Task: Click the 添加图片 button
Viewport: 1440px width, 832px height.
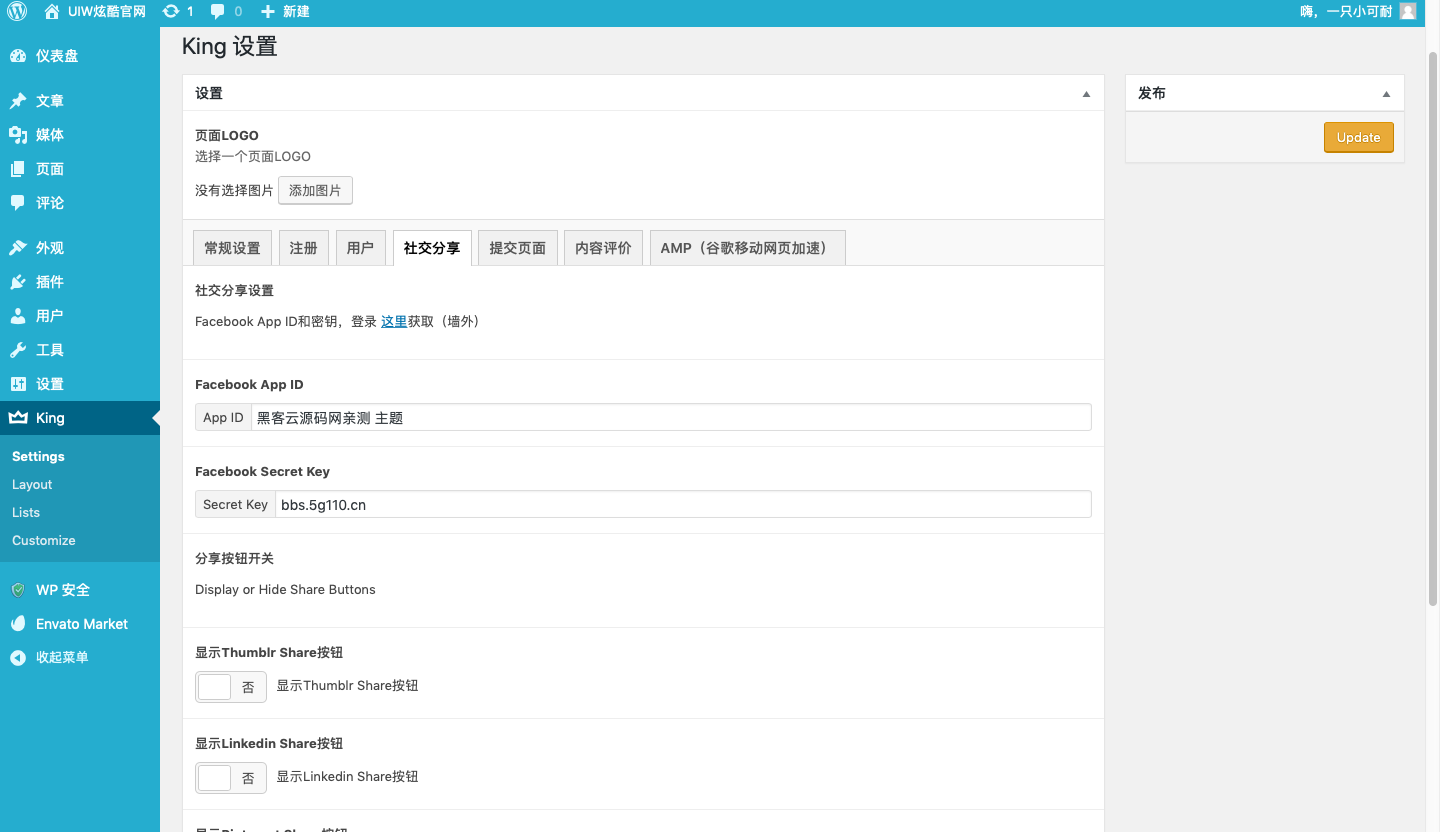Action: [315, 190]
